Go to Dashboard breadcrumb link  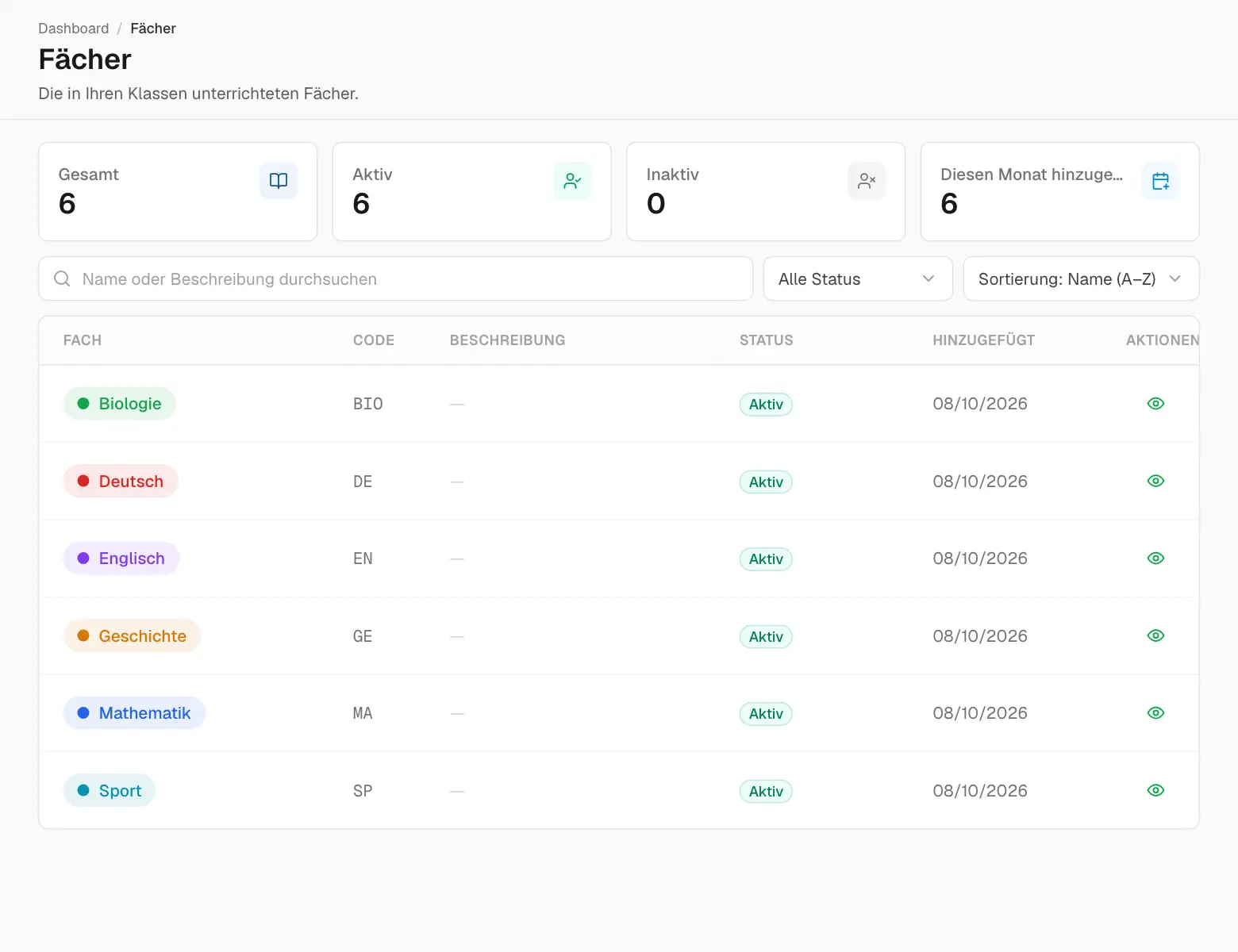coord(74,29)
